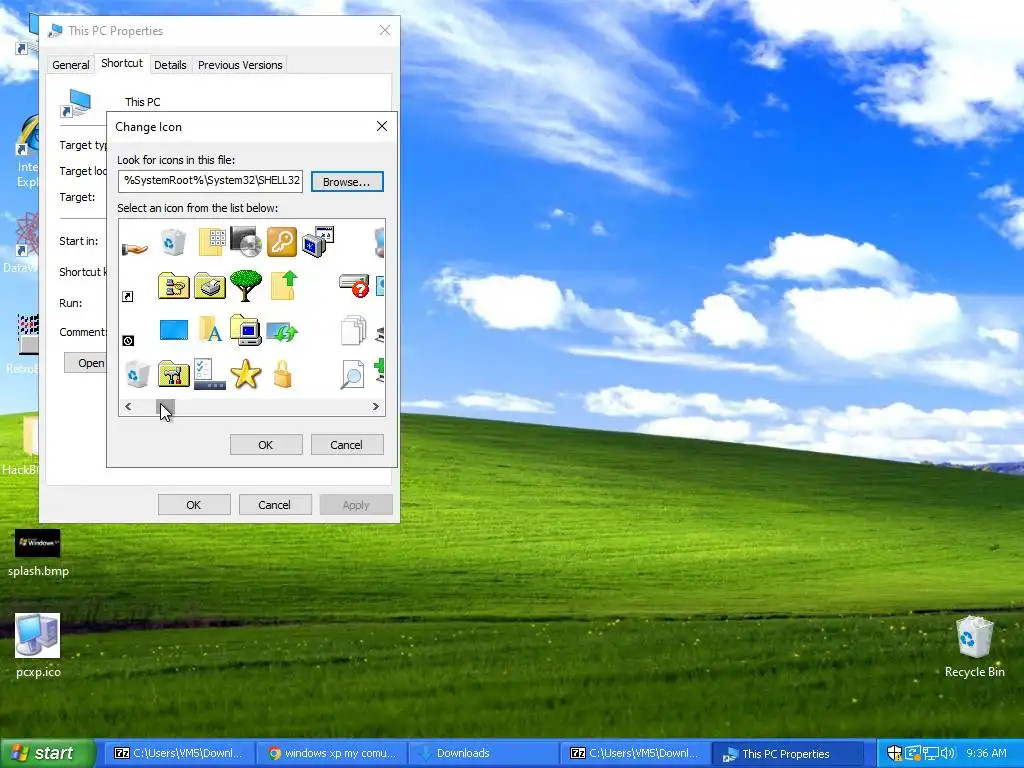Switch to Chrome windows xp taskbar item
Viewport: 1024px width, 768px height.
[x=332, y=753]
